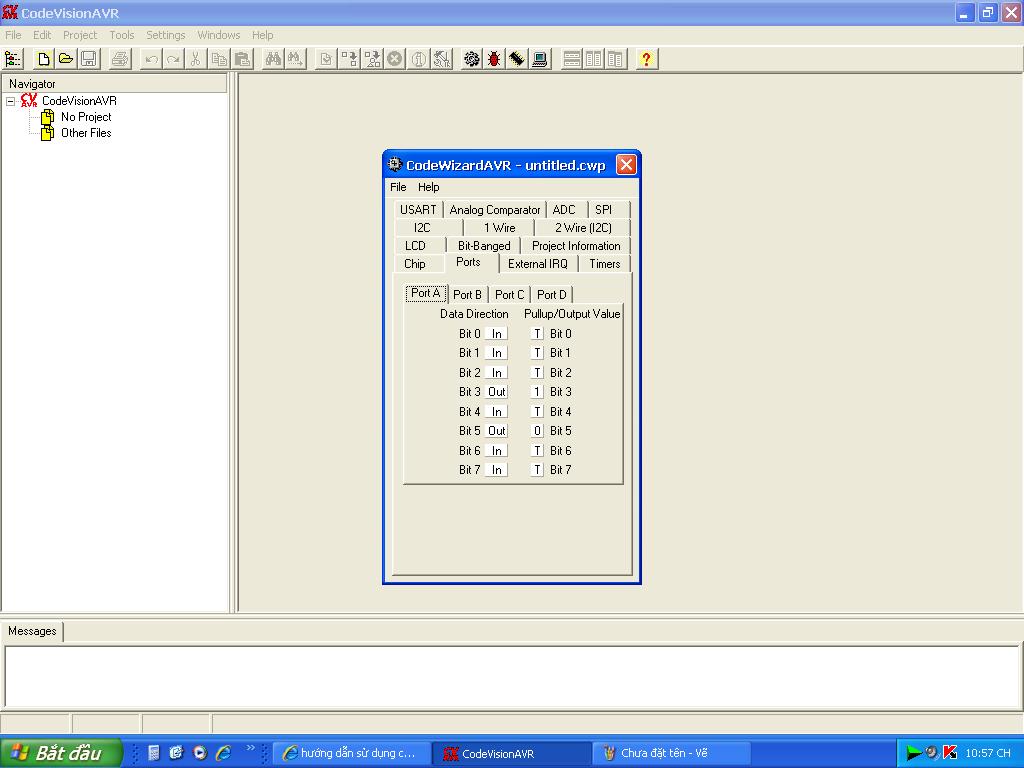Screen dimensions: 1024x768
Task: Open the Tools menu
Action: [121, 35]
